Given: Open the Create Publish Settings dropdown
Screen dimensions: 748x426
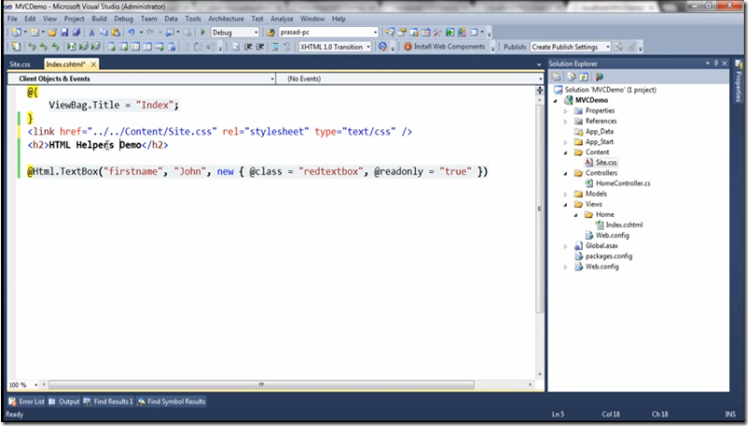Looking at the screenshot, I should click(x=607, y=47).
